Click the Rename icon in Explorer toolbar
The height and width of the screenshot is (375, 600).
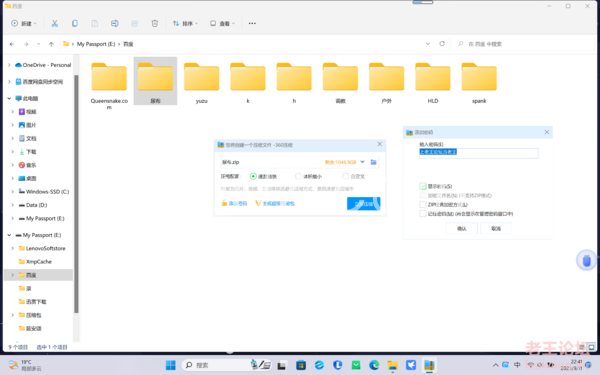(114, 23)
